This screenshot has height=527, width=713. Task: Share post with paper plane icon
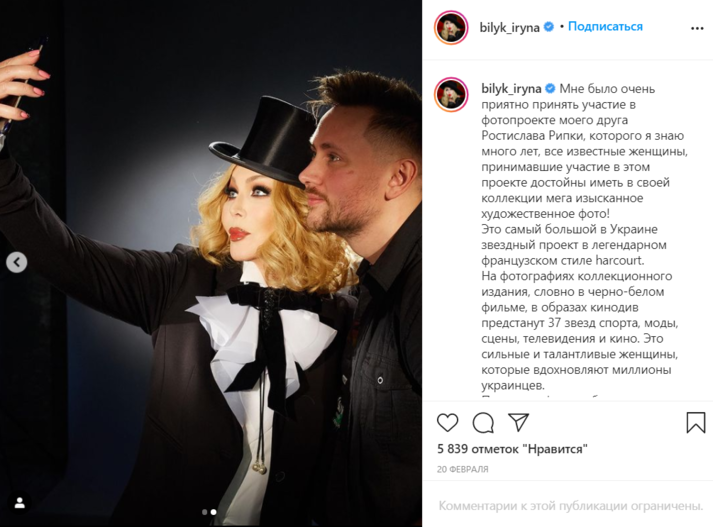518,422
